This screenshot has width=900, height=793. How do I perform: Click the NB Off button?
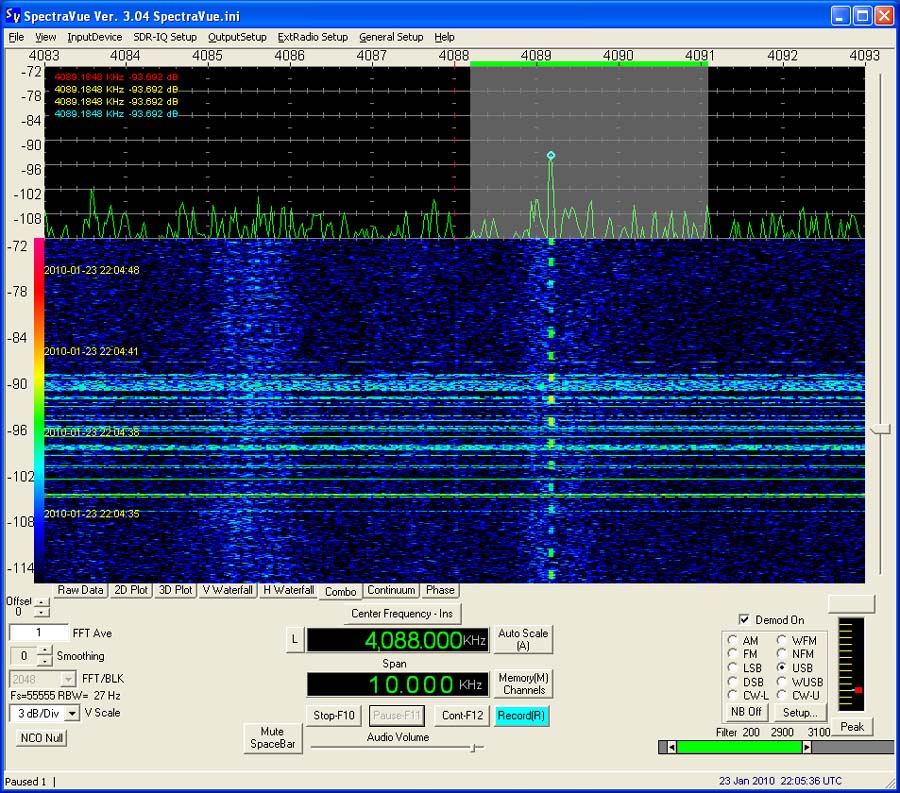coord(746,712)
